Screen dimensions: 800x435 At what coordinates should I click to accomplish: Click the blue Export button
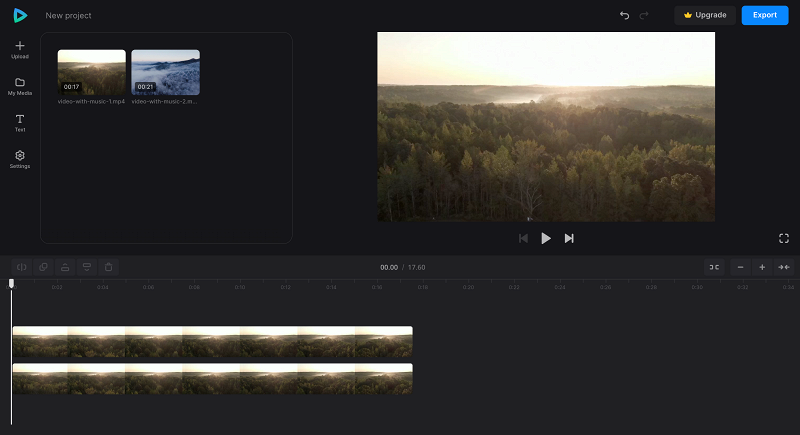tap(764, 15)
